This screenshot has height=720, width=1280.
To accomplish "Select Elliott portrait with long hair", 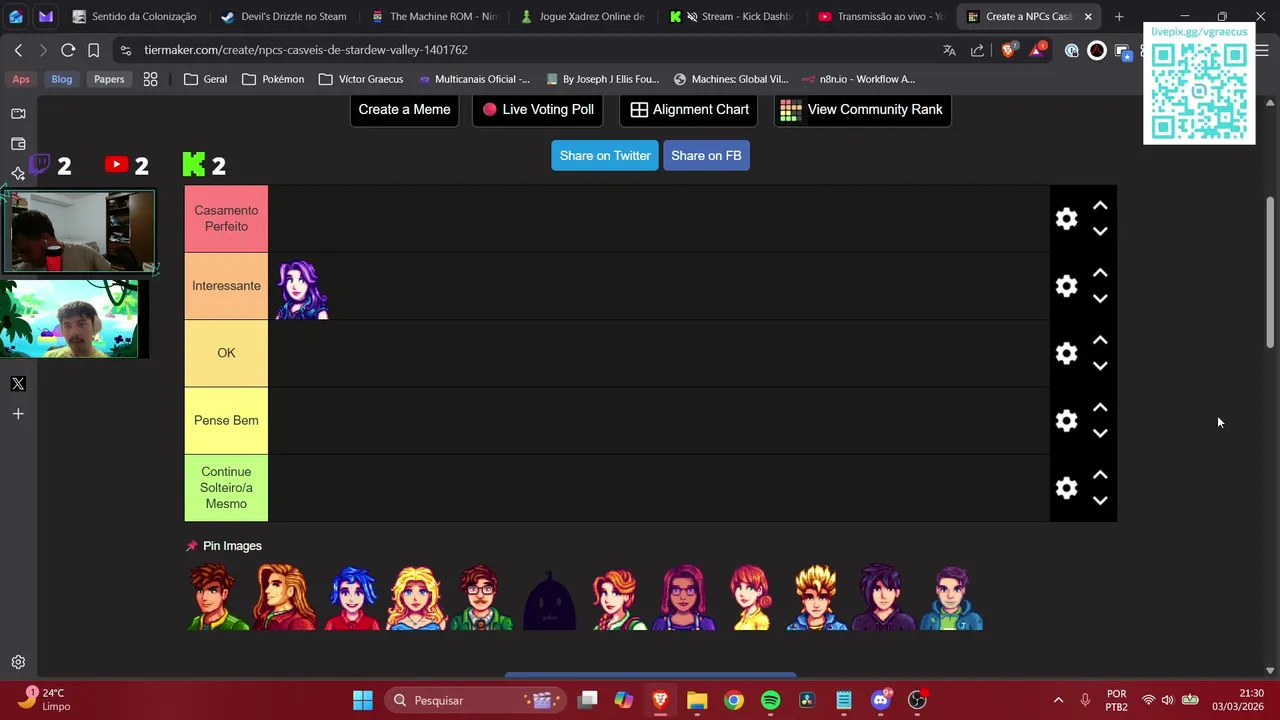I will click(x=284, y=597).
